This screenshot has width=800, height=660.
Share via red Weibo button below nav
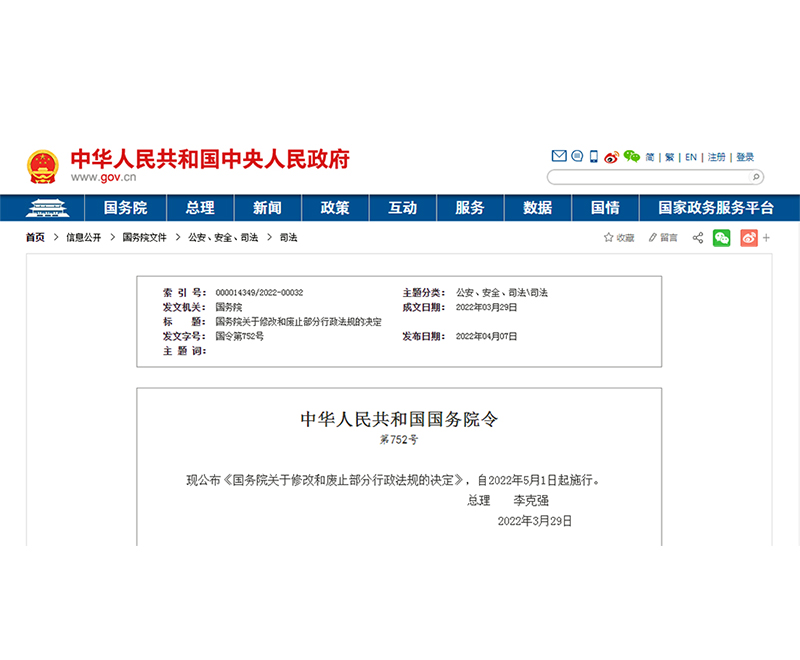point(748,238)
